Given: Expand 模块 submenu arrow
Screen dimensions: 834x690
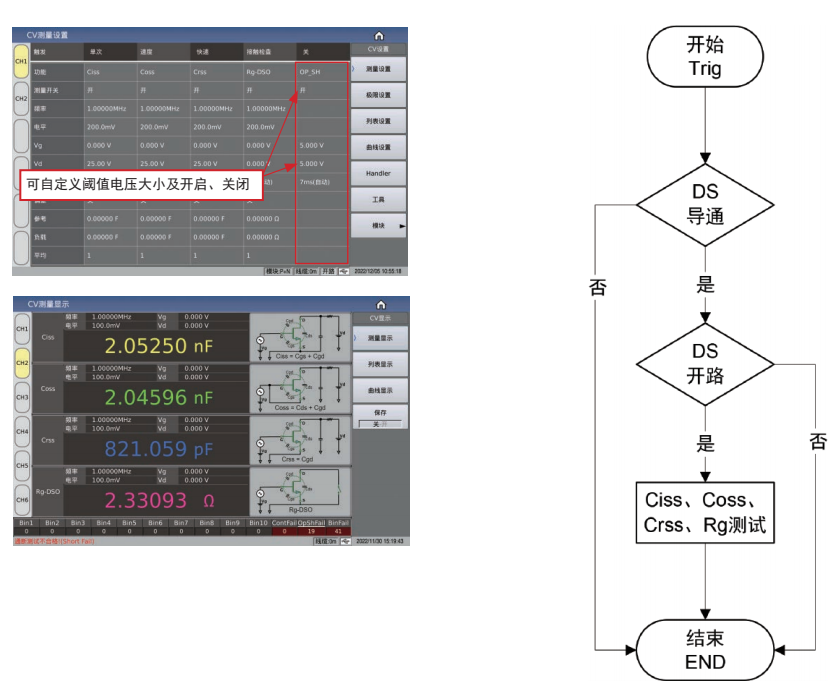Looking at the screenshot, I should click(402, 226).
